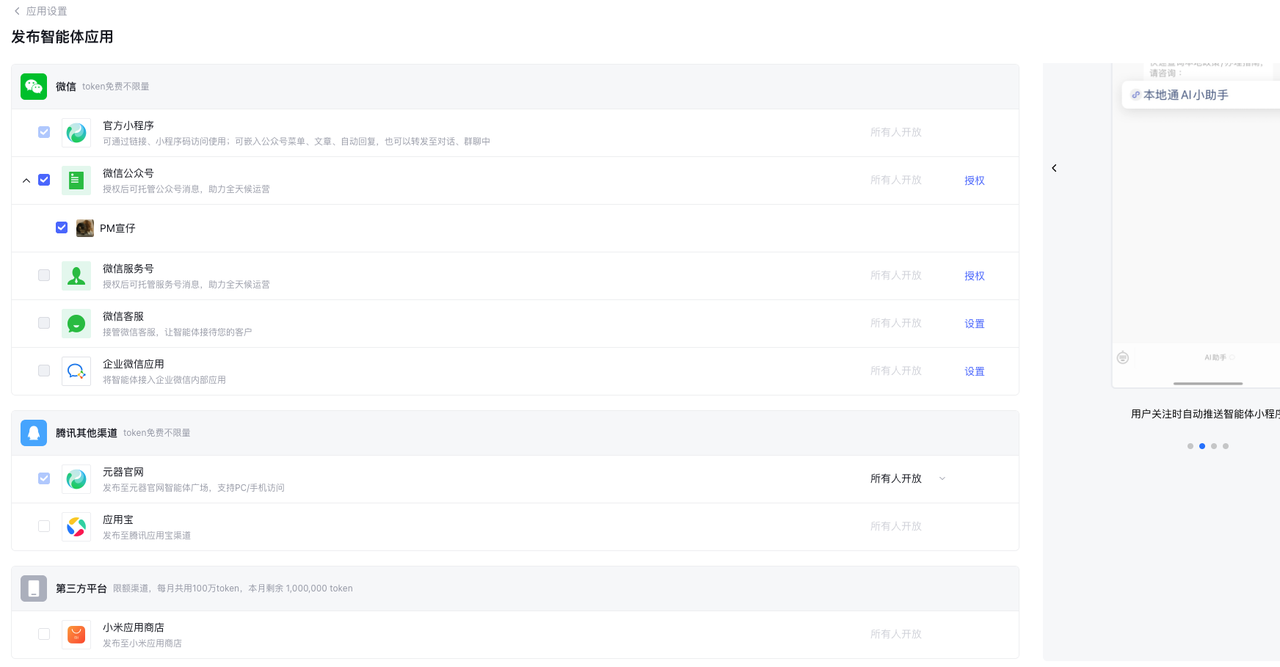Toggle the PM宣仔 account checkbox
The width and height of the screenshot is (1280, 667).
[x=62, y=228]
